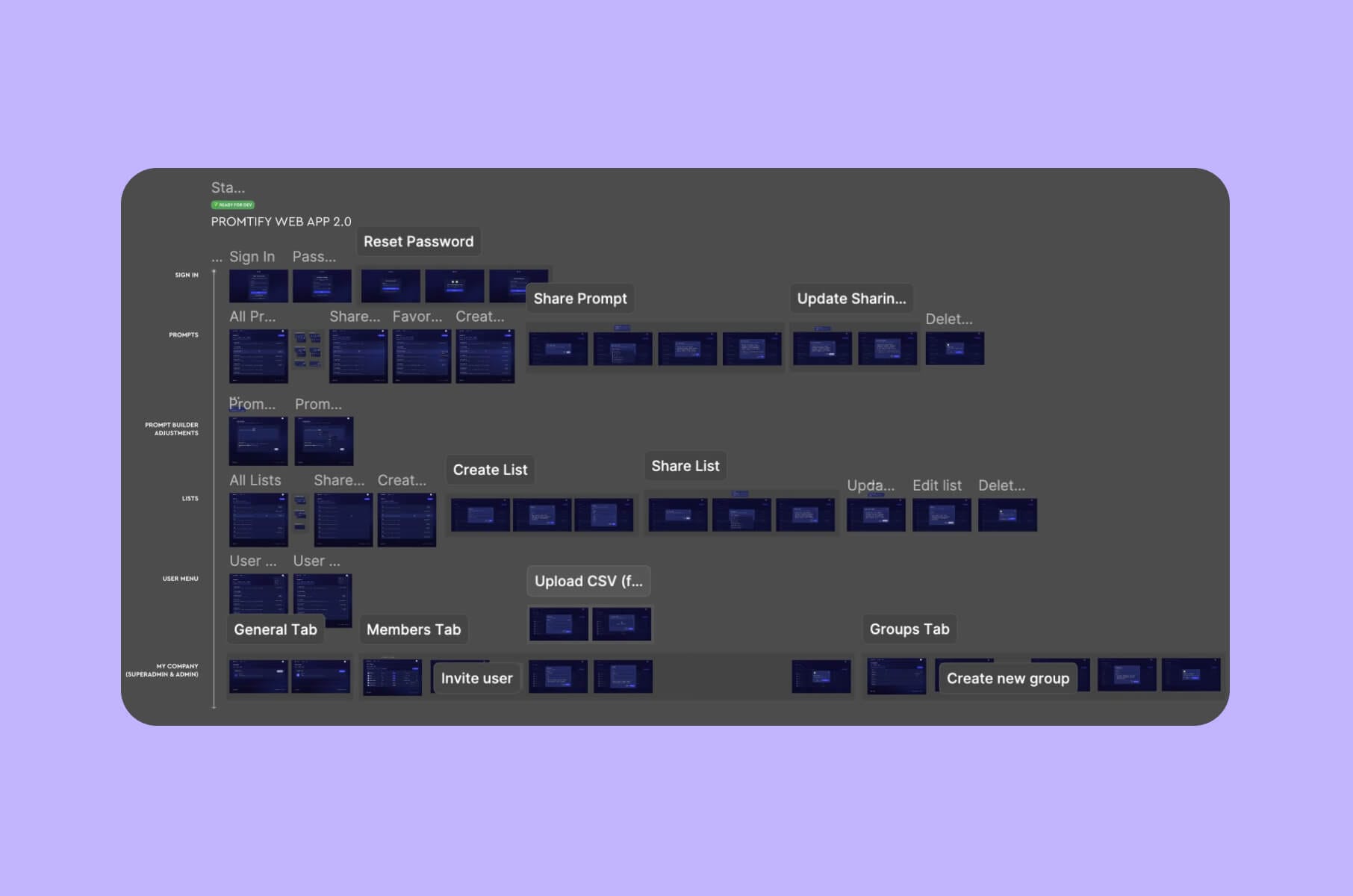Select "Delet..." label in PROMPTS row
This screenshot has height=896, width=1353.
pos(949,319)
